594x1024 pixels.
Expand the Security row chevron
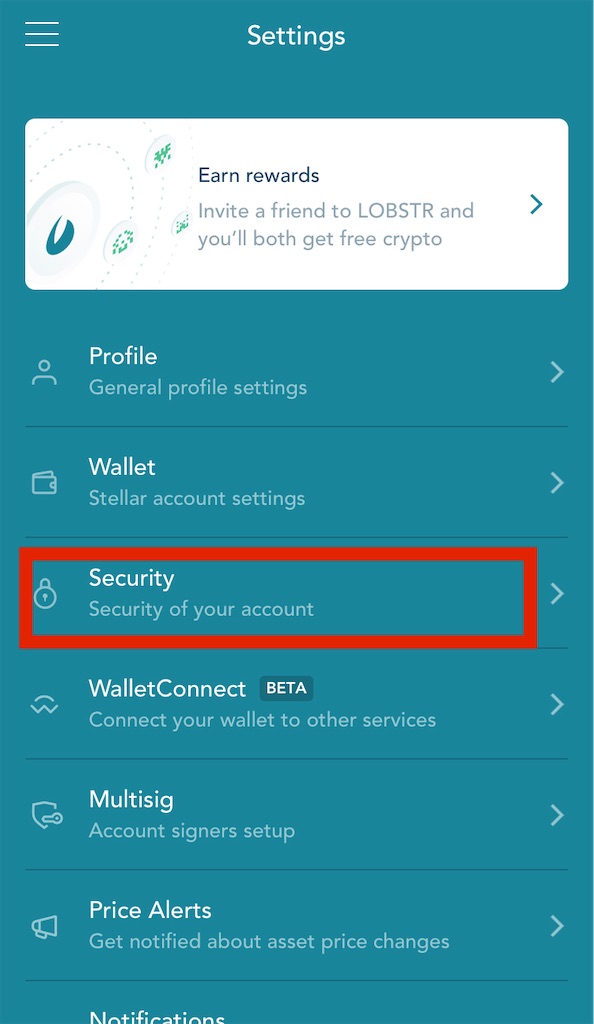click(557, 594)
